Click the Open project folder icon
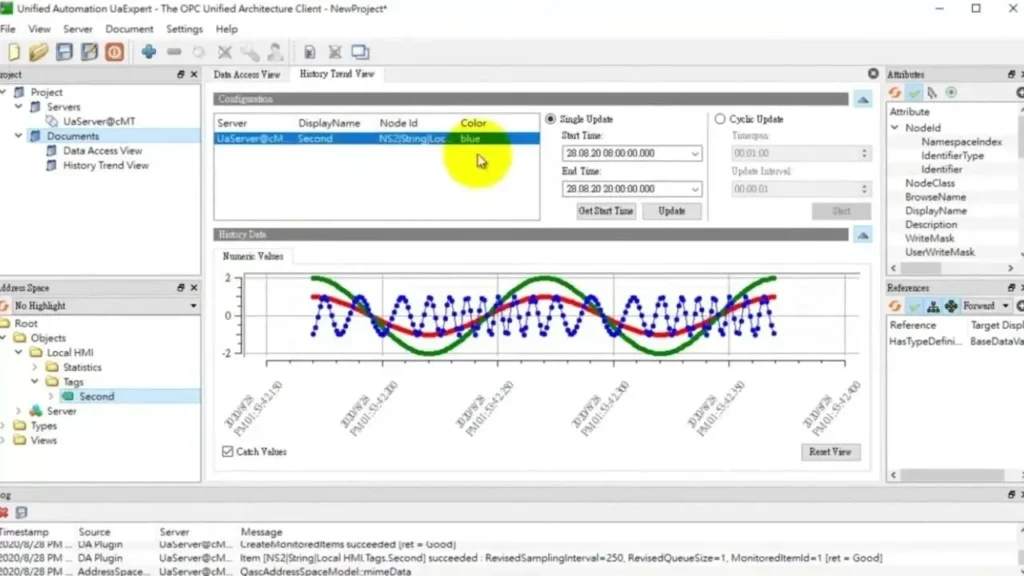This screenshot has height=576, width=1024. pyautogui.click(x=38, y=52)
